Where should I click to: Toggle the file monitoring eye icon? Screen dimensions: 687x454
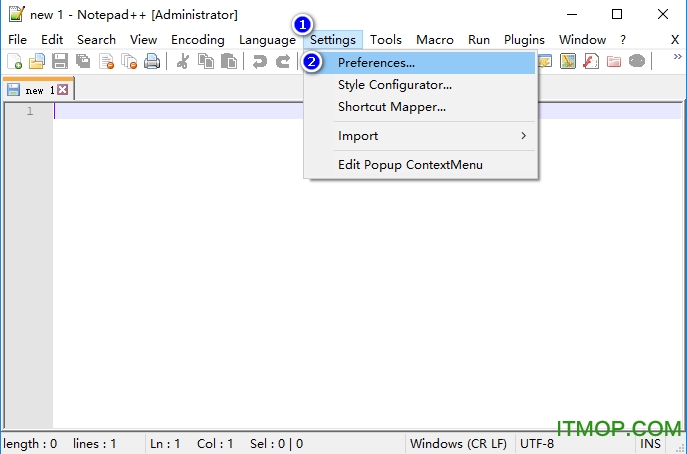coord(637,61)
